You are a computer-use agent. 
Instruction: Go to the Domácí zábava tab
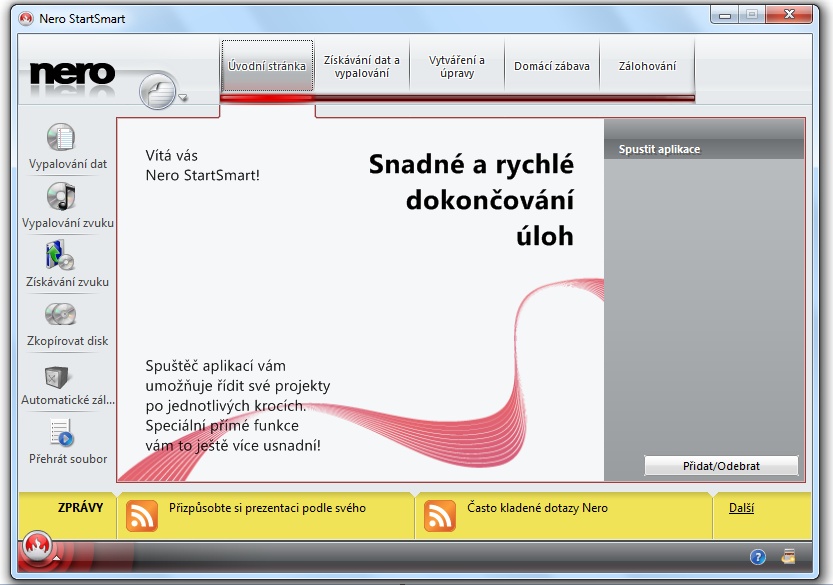[x=552, y=66]
